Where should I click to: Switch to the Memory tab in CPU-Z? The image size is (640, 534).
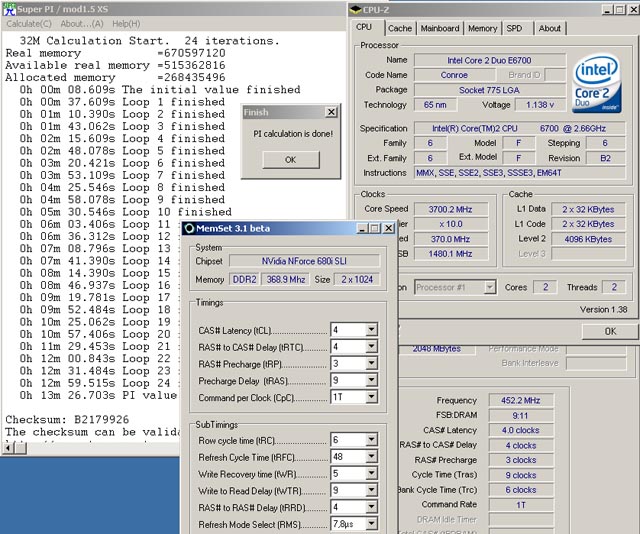point(482,28)
